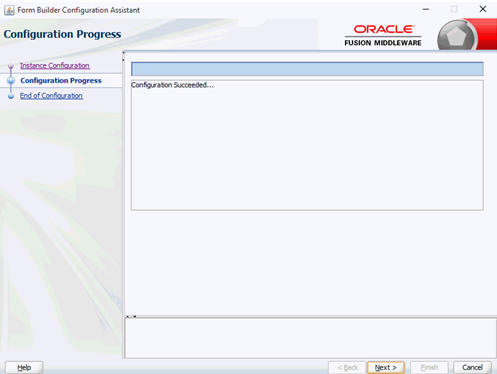Screen dimensions: 497x374
Task: Click the collapse arrows above the bottom pane
Action: click(131, 316)
